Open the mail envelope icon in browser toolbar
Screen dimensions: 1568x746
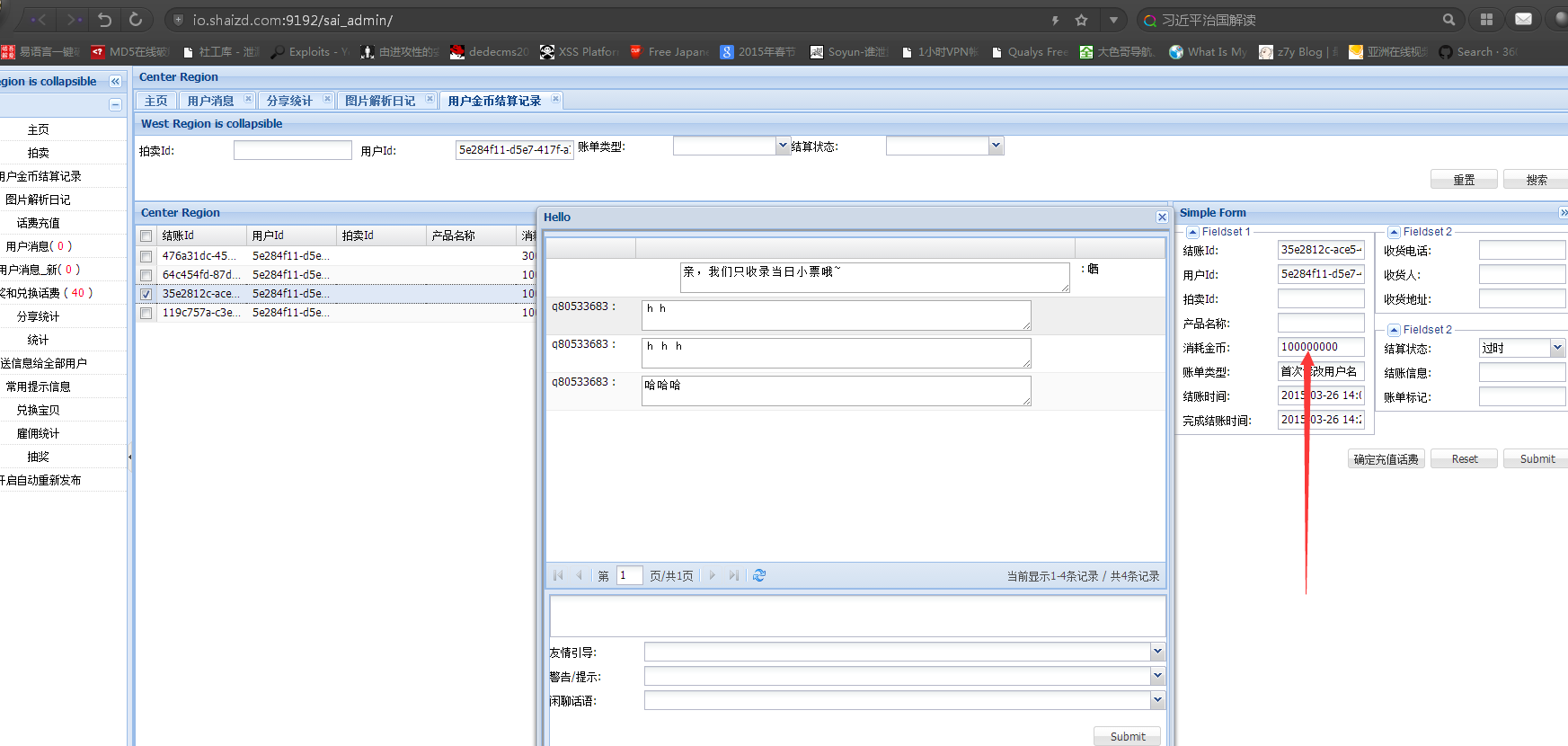1524,19
